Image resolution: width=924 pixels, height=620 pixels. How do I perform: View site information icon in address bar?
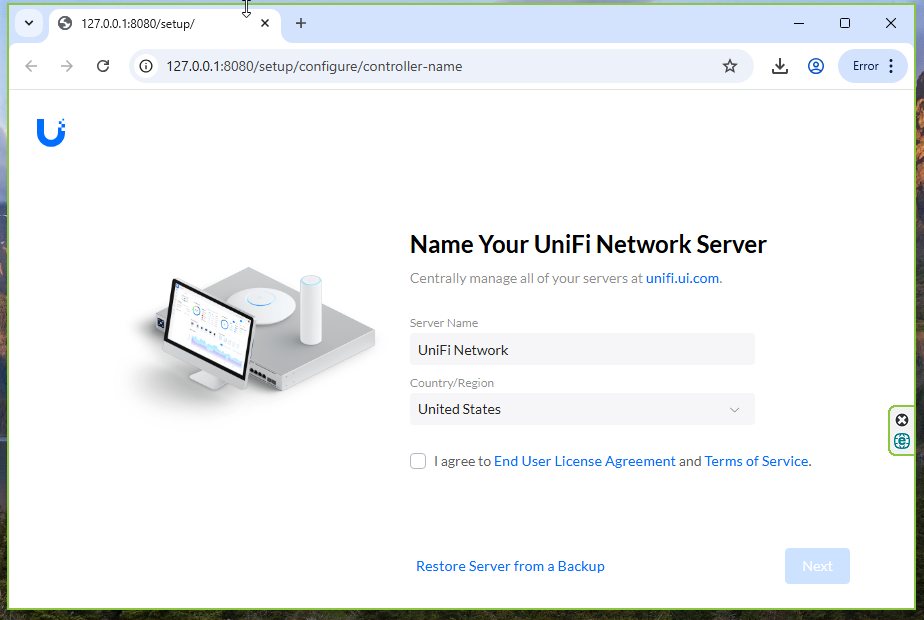[146, 66]
